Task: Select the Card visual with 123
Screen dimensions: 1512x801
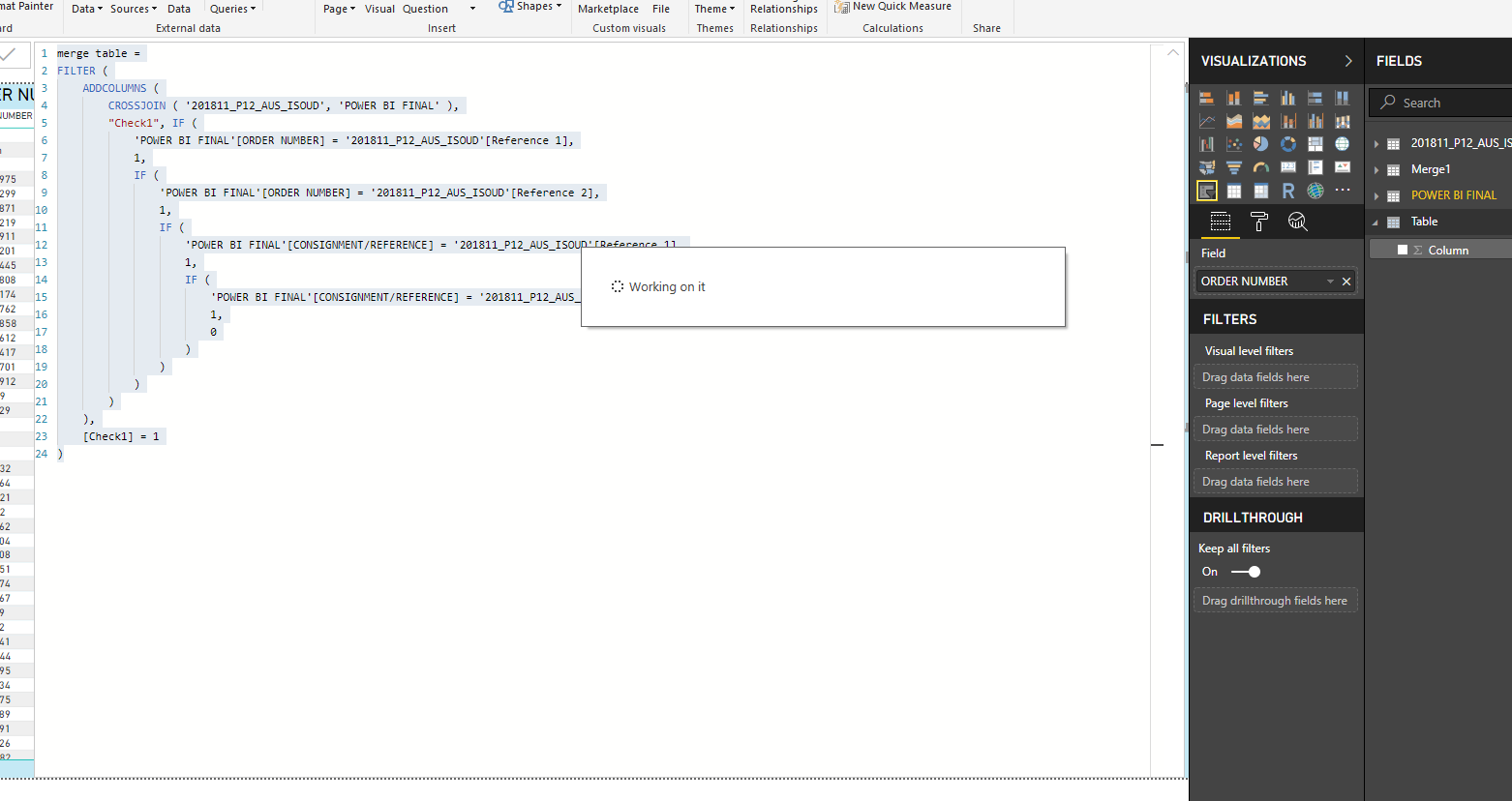Action: click(x=1288, y=167)
